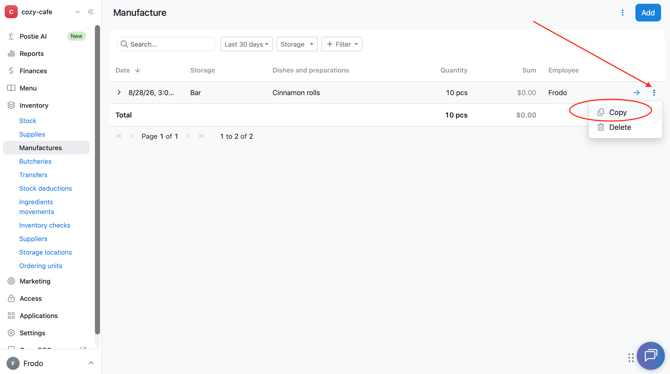Open Cinnamon rolls row via arrow icon

tap(636, 92)
